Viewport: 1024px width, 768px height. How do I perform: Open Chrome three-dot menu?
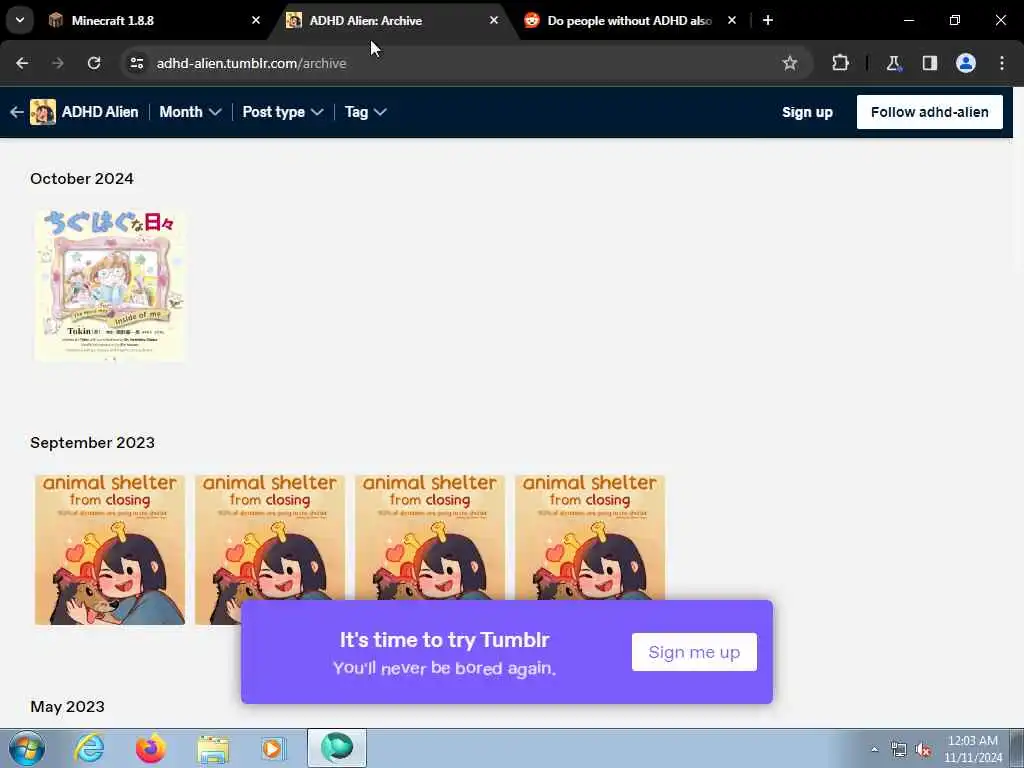click(x=1002, y=63)
